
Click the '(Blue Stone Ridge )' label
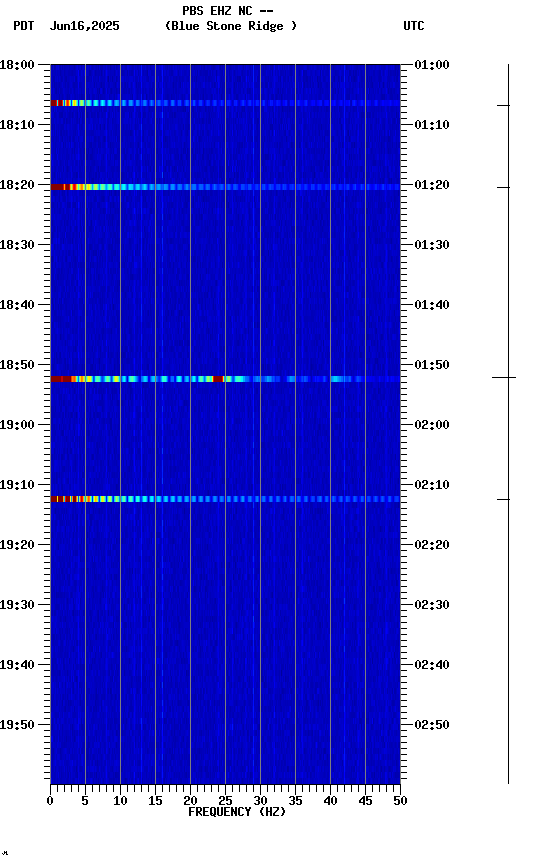point(231,26)
